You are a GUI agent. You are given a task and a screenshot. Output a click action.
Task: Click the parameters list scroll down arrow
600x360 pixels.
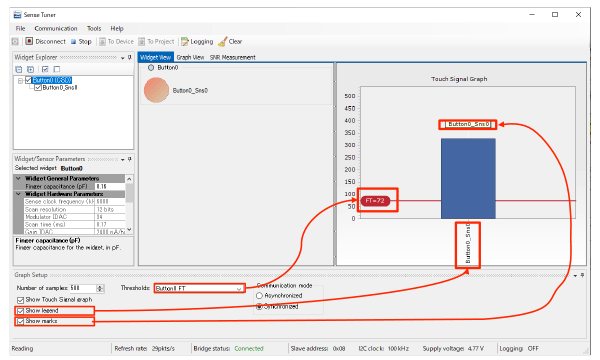coord(129,230)
